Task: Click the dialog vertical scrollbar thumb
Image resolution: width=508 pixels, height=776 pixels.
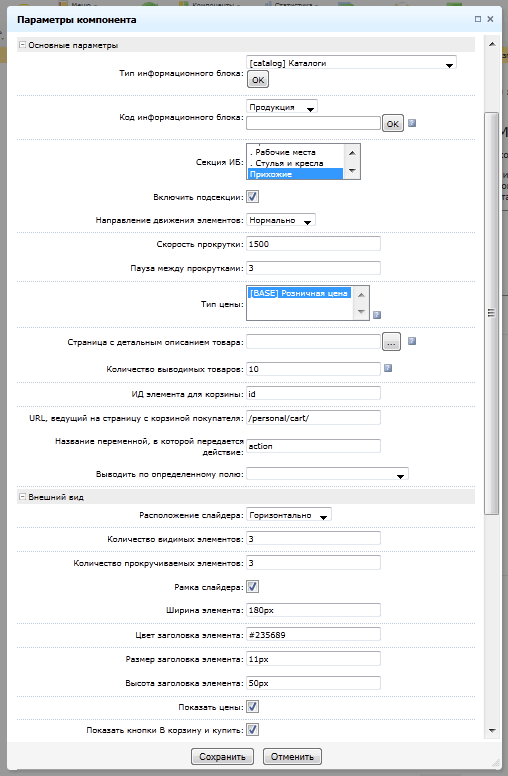Action: (x=492, y=313)
